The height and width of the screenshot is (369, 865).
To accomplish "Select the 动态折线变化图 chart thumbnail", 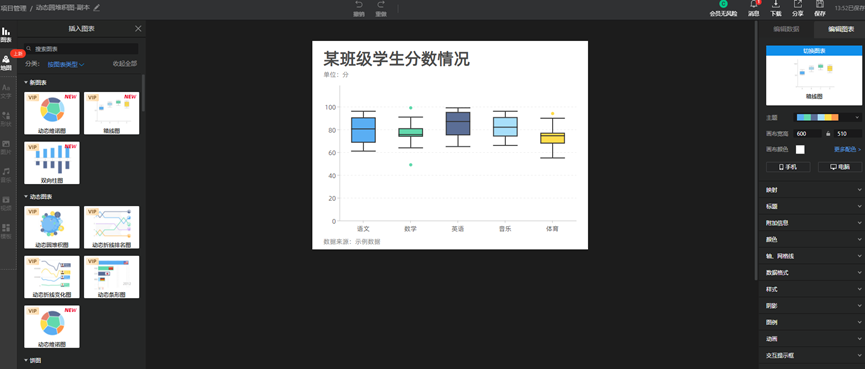I will pos(52,277).
